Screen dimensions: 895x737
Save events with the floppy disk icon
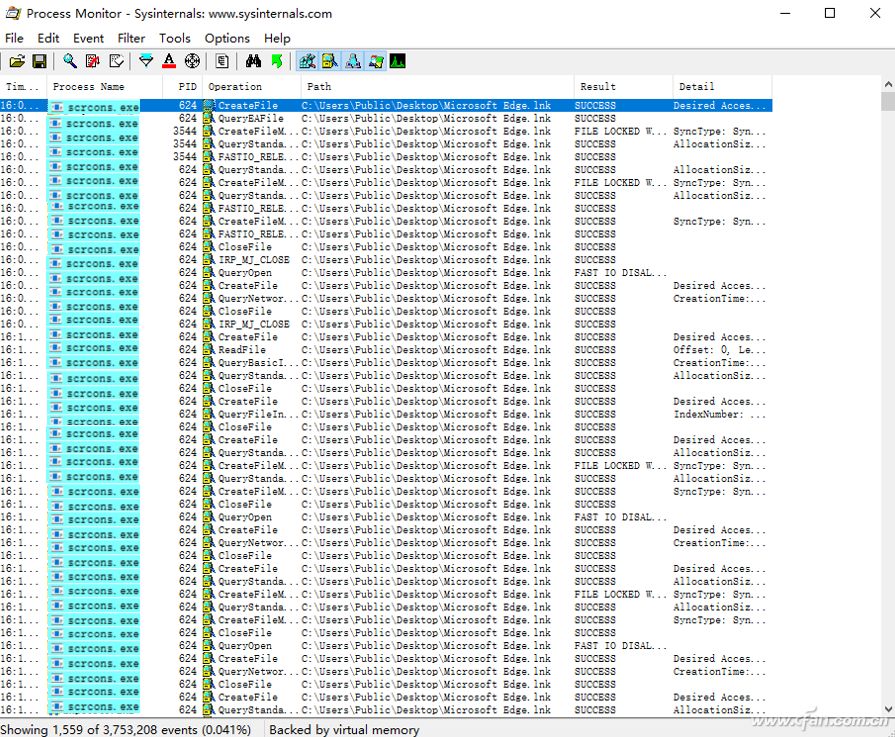39,61
